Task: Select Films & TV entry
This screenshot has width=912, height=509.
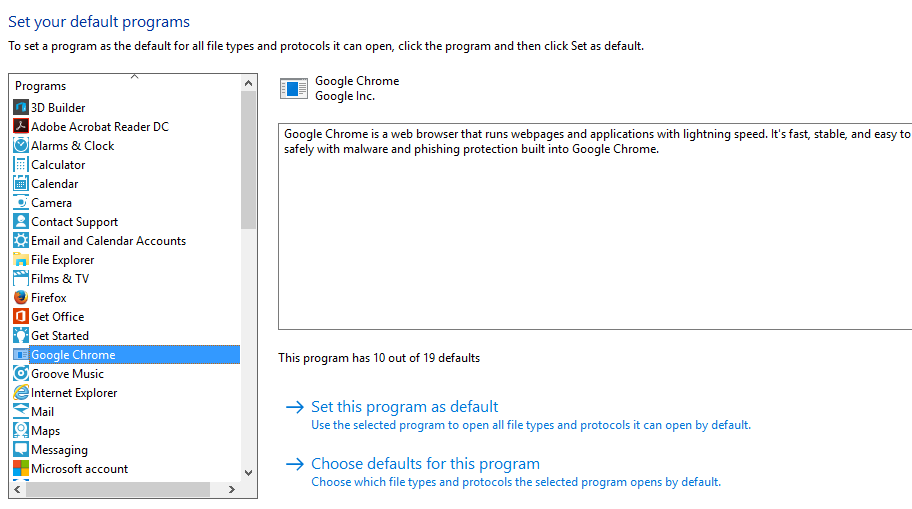Action: [60, 279]
